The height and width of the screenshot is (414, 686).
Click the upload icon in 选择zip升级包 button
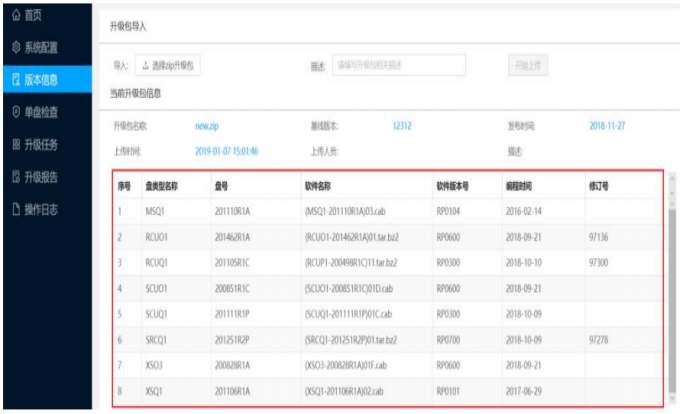tap(146, 65)
